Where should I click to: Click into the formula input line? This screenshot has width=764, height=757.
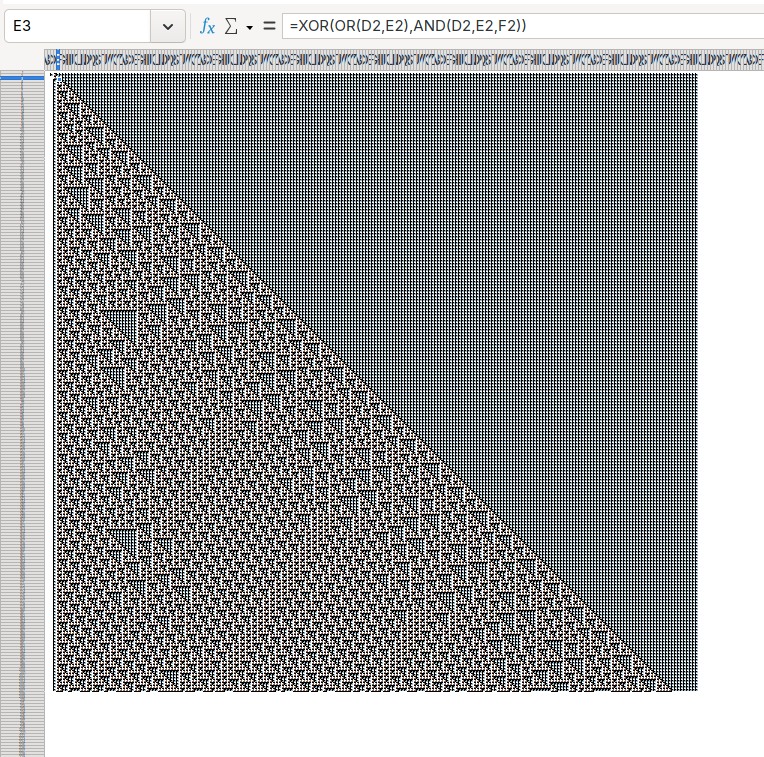[523, 26]
